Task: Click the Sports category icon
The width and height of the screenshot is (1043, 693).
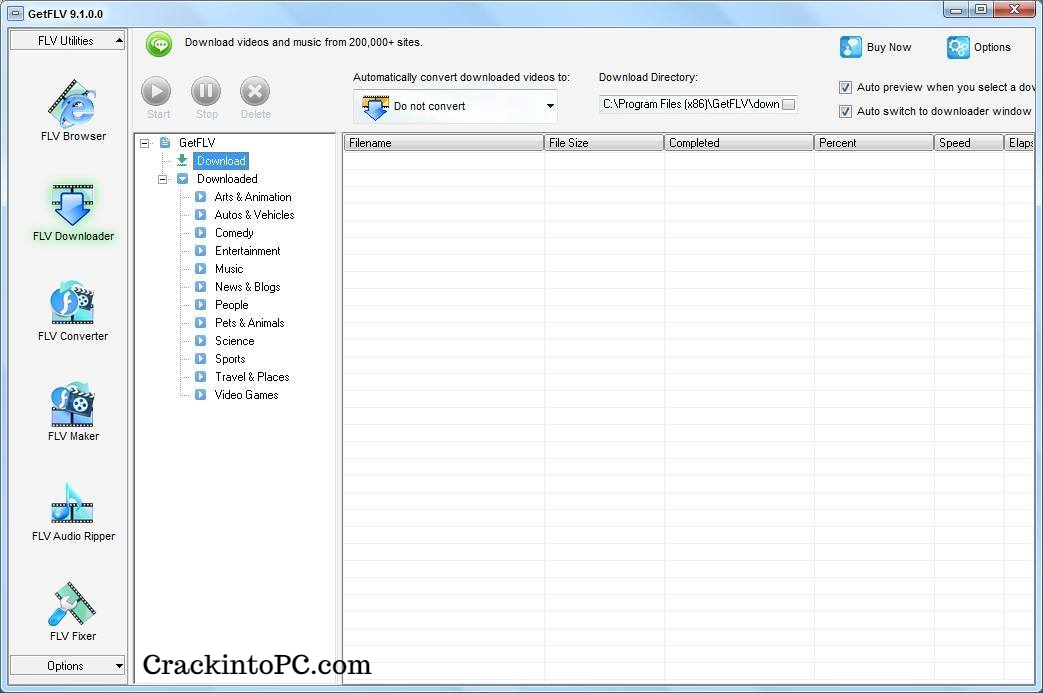Action: [200, 358]
